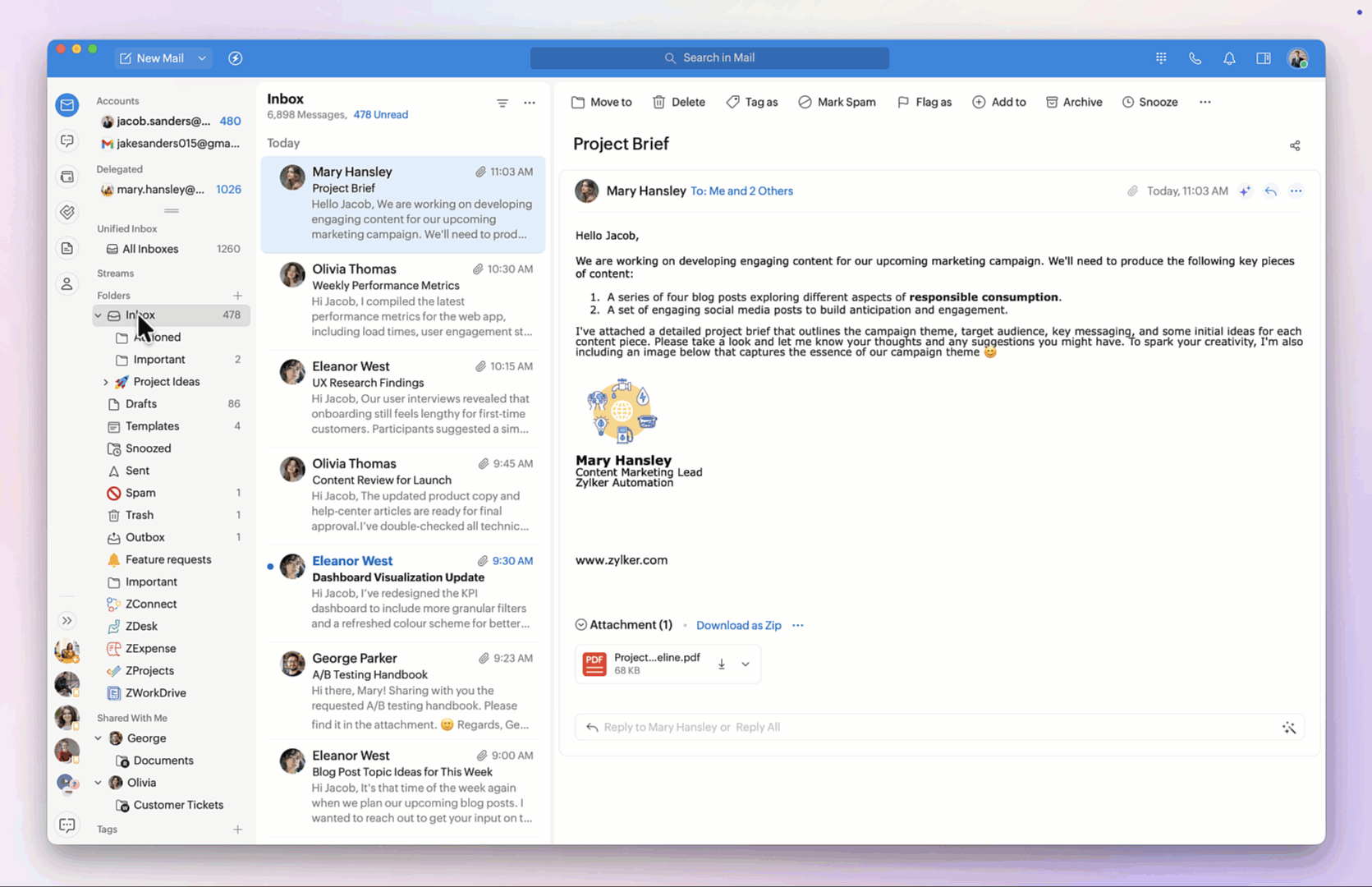Add a new folder with the plus icon

tap(237, 296)
